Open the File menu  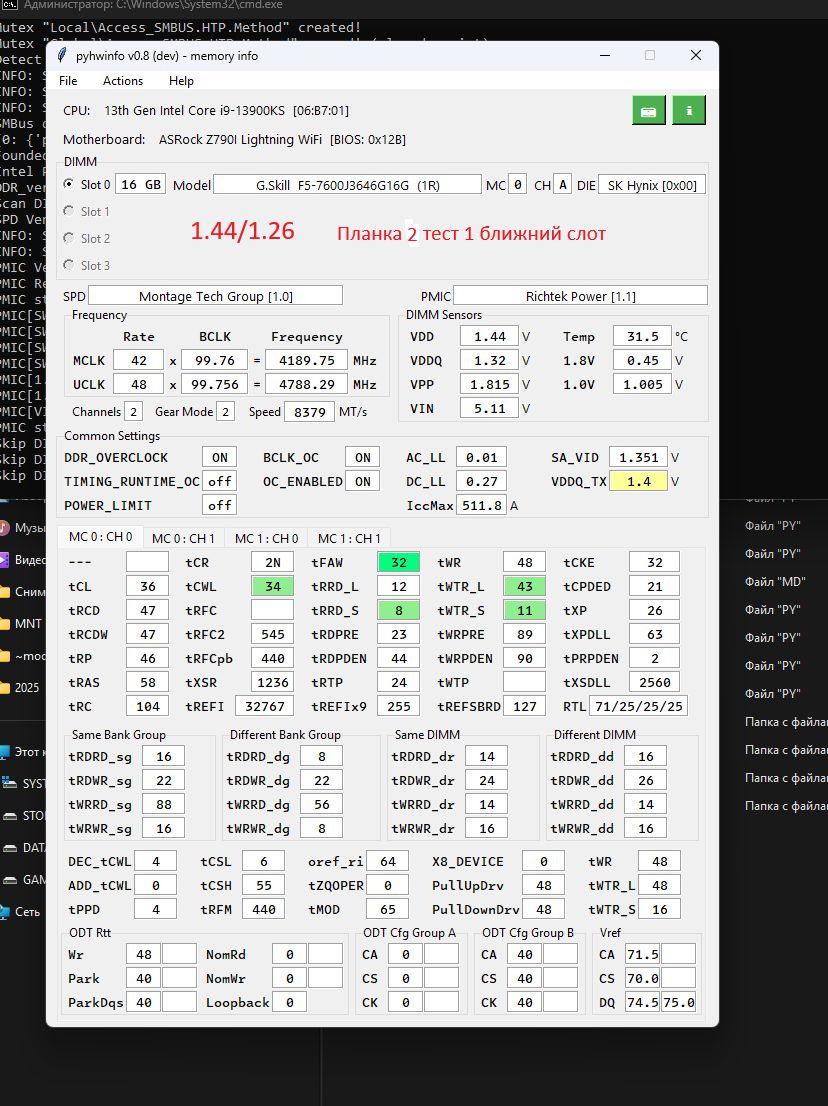point(68,81)
